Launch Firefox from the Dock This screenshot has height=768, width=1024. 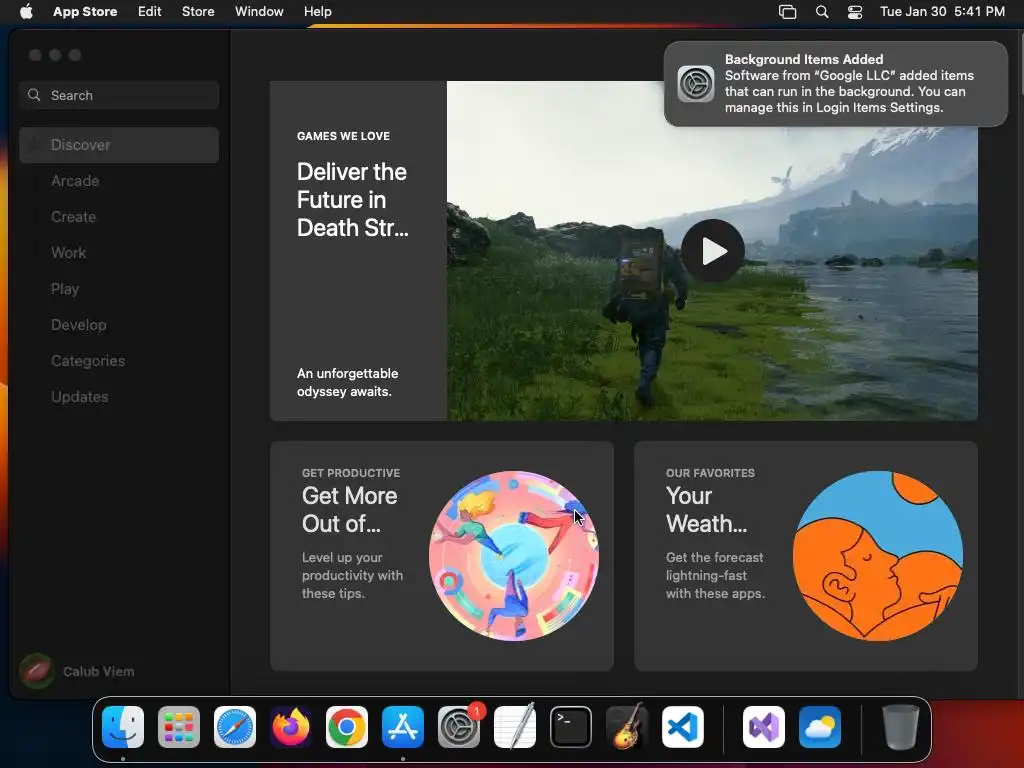[291, 727]
